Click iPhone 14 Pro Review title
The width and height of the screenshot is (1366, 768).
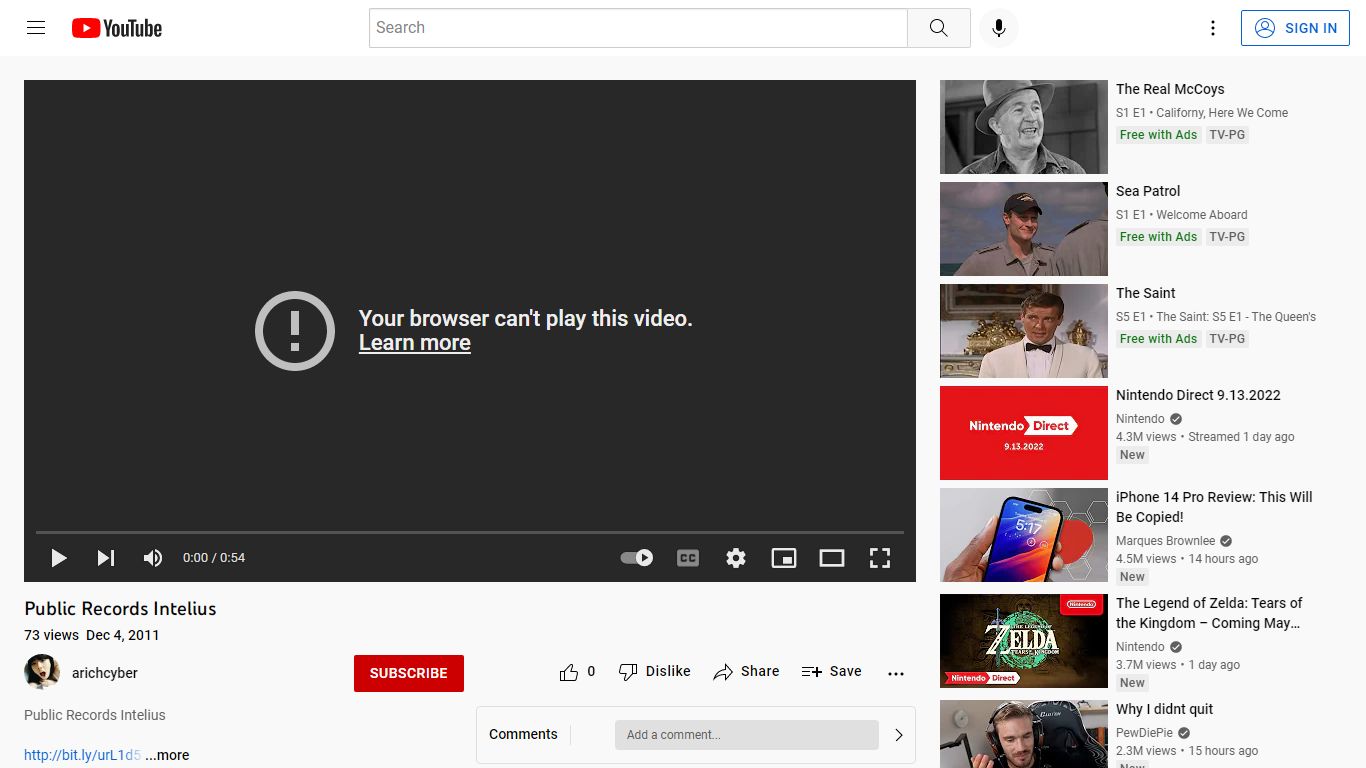(1214, 507)
